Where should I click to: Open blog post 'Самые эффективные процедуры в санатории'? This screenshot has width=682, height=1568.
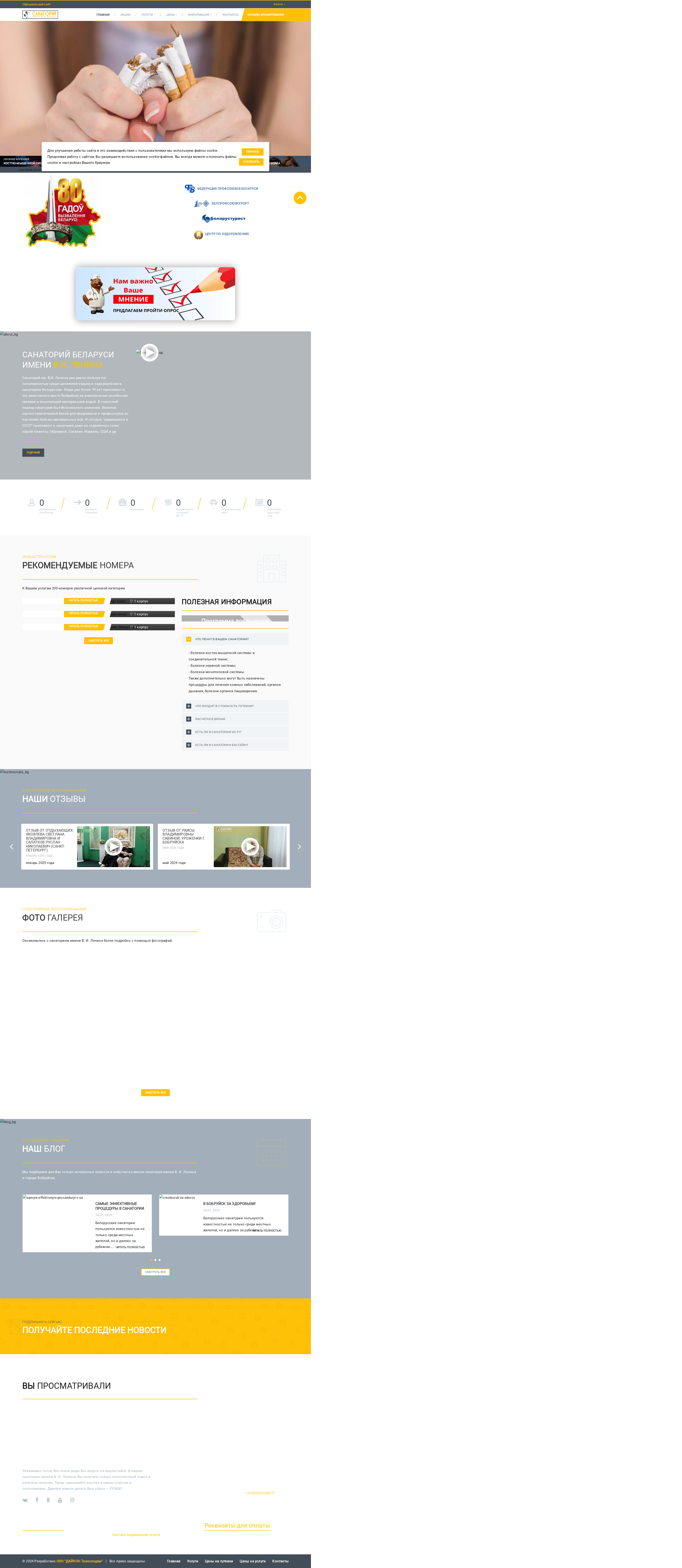(x=120, y=1206)
